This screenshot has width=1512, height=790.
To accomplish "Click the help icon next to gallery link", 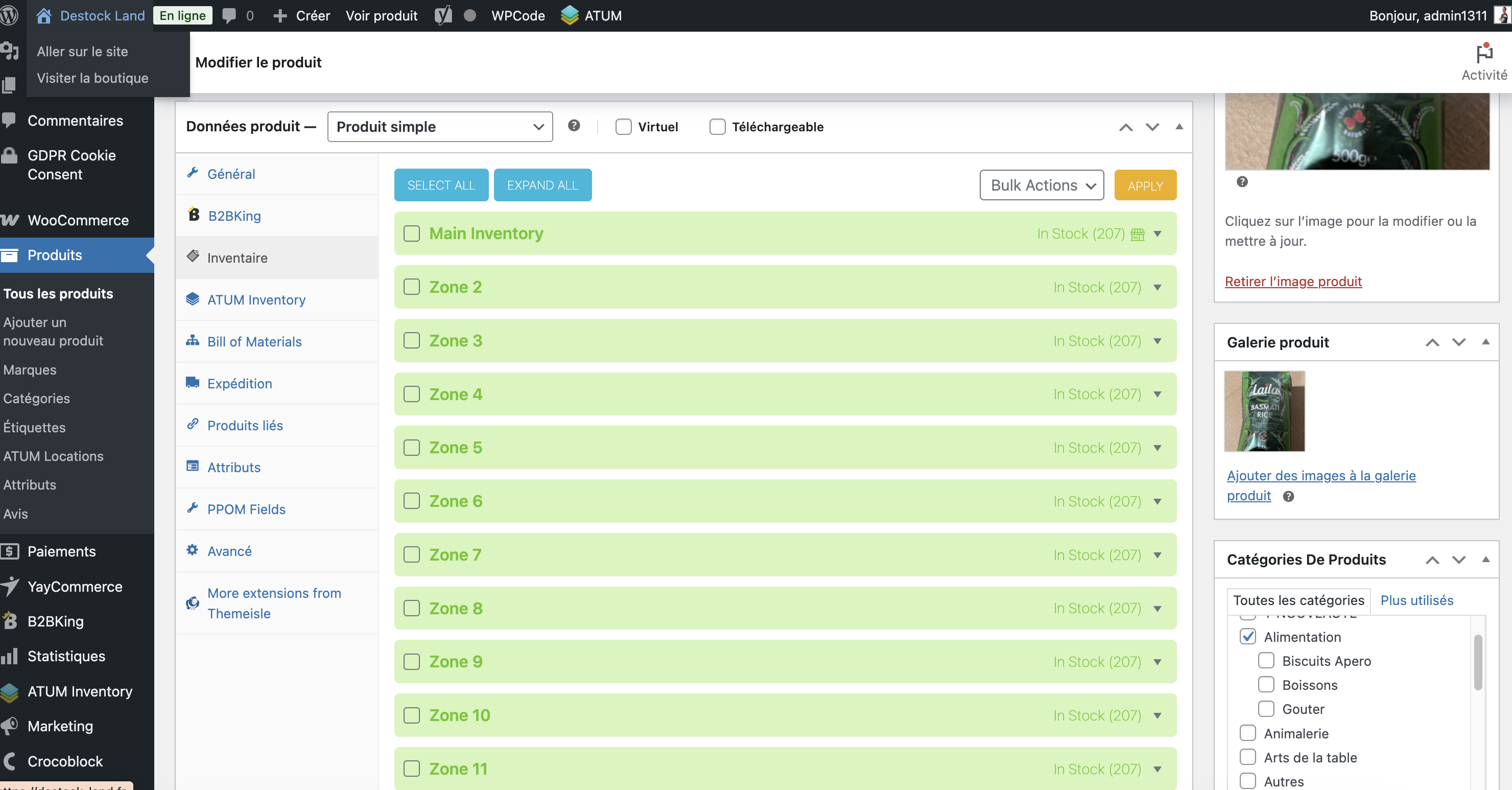I will (1288, 496).
